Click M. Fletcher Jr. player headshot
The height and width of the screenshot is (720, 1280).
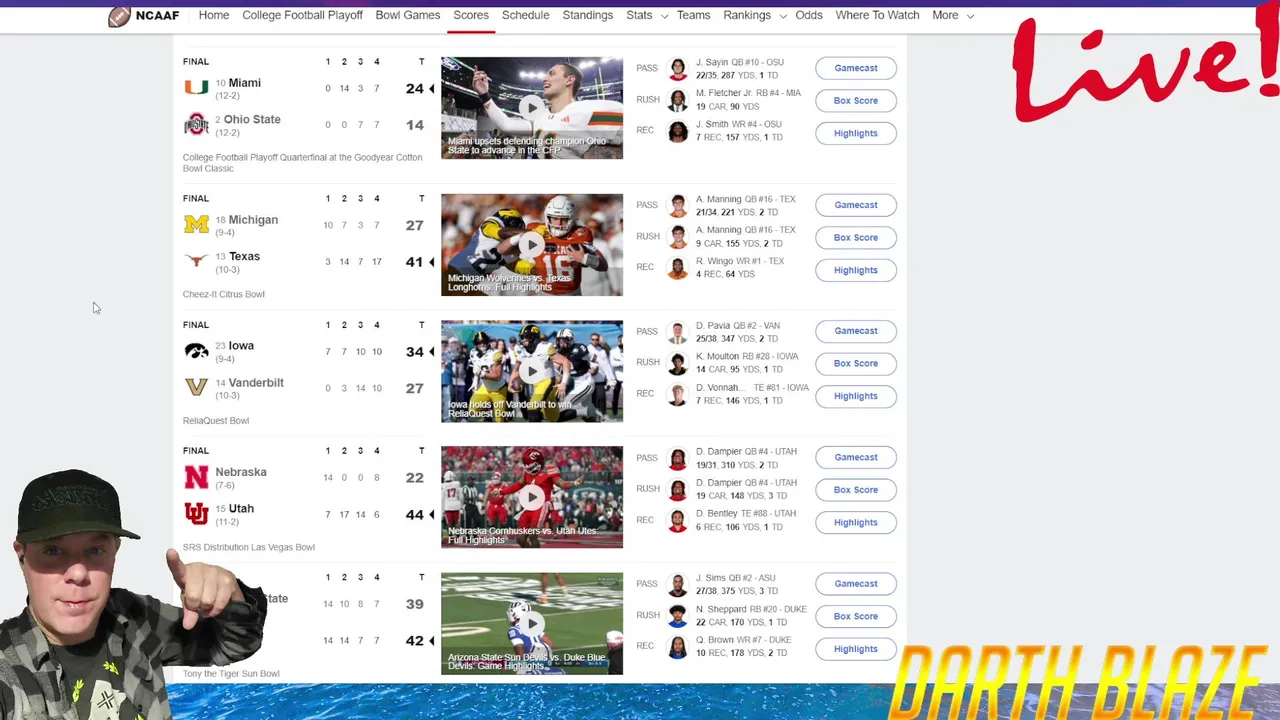pos(678,100)
